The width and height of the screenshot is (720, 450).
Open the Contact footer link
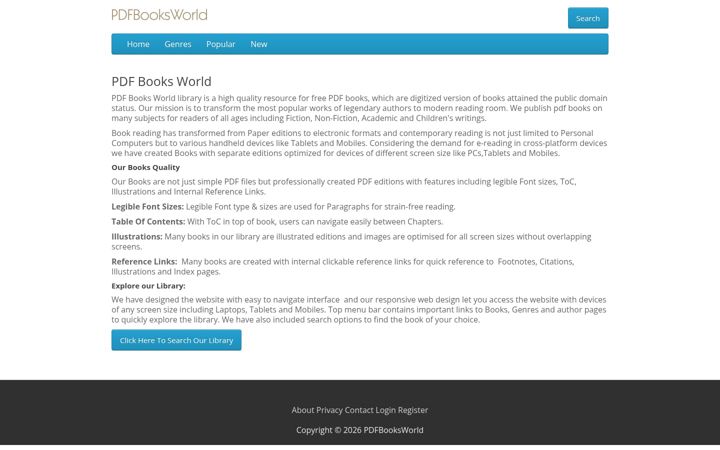pos(359,410)
